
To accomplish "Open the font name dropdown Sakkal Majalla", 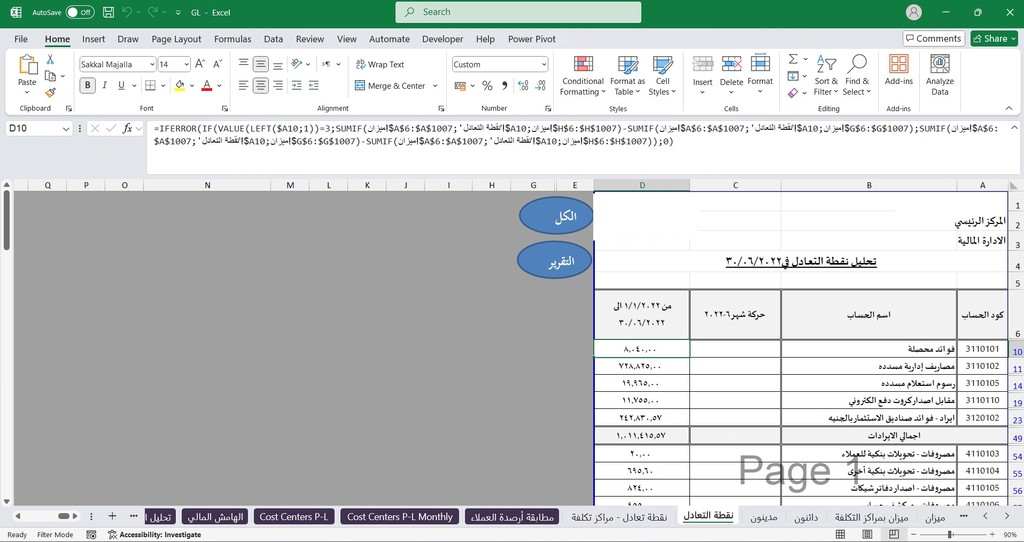I will [152, 64].
